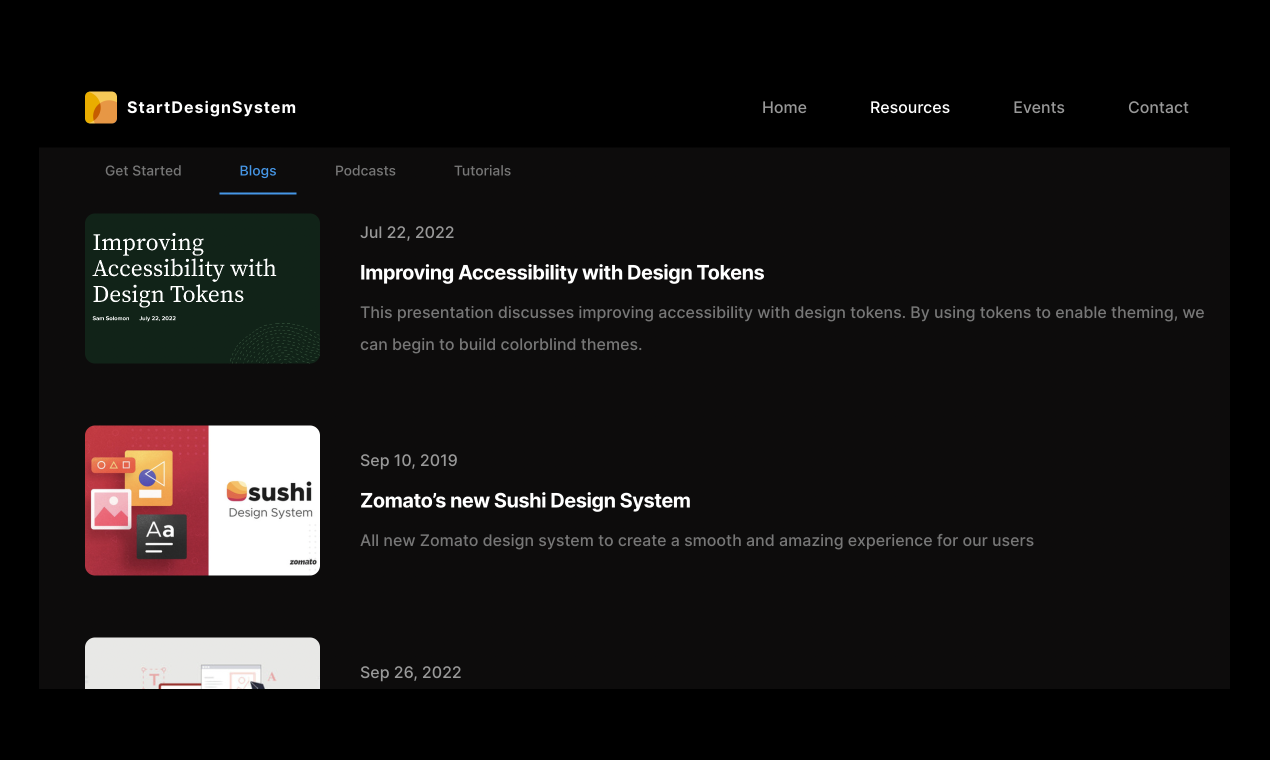Go to the Home page
1270x760 pixels.
coord(784,108)
